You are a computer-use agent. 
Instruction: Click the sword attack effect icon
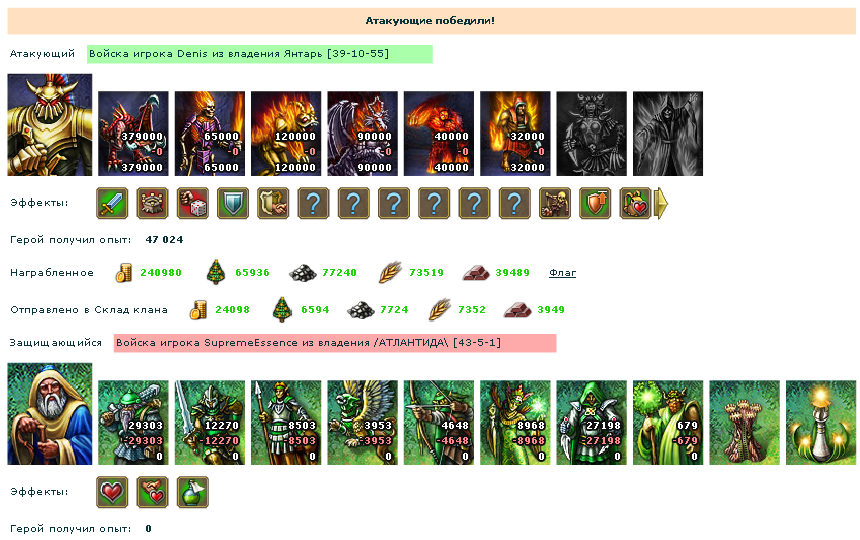point(112,203)
